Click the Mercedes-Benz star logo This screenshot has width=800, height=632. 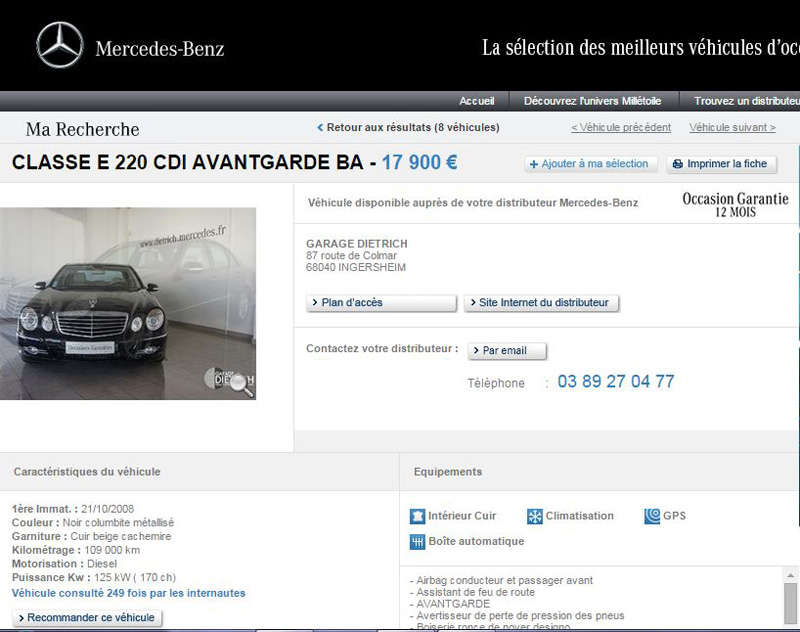pos(60,45)
